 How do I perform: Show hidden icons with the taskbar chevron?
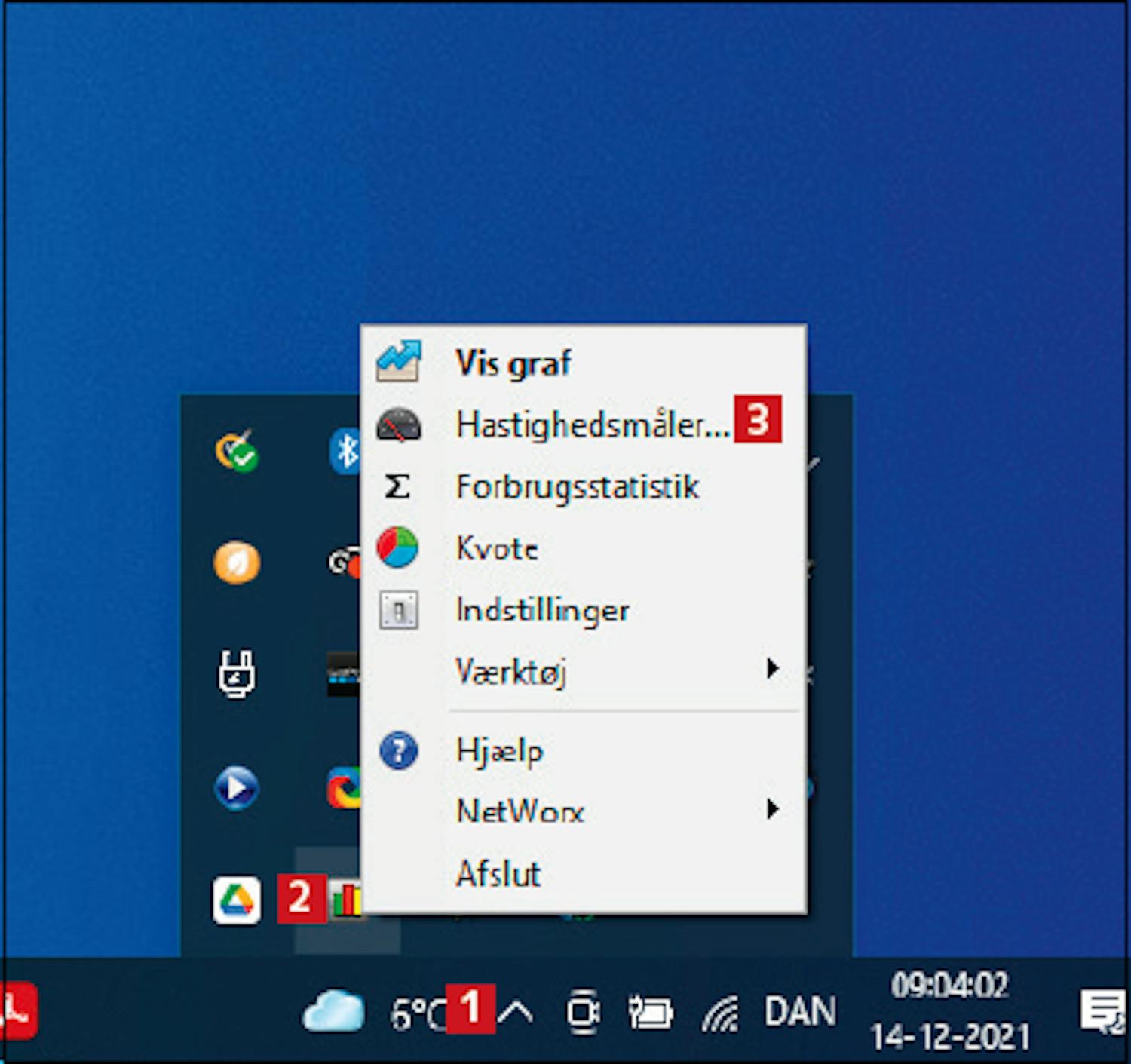516,1012
